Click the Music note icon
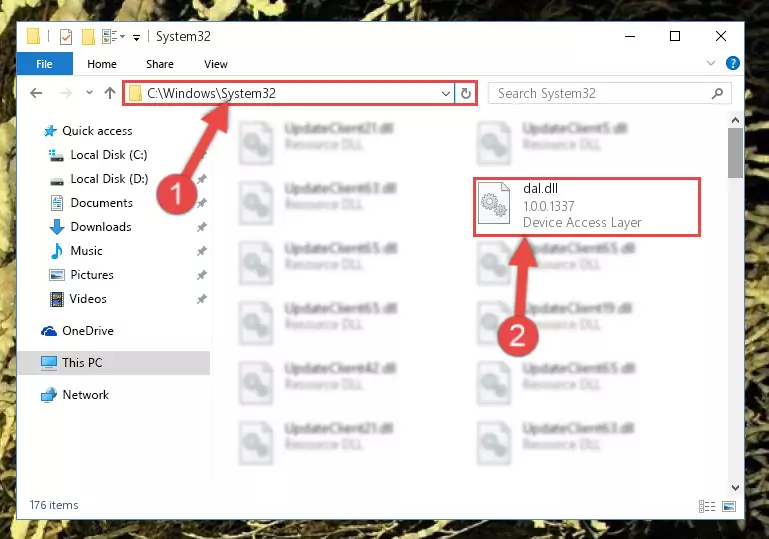 pyautogui.click(x=57, y=251)
